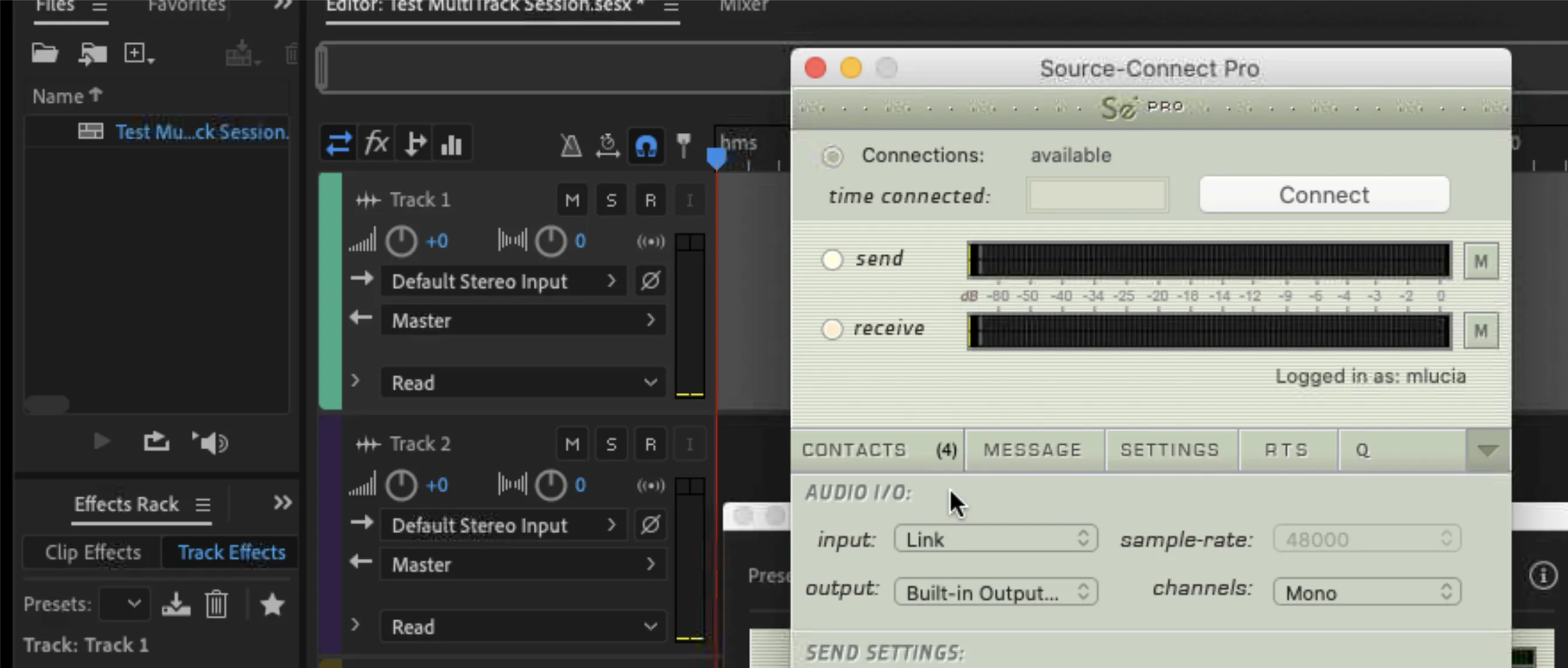Adjust Track 1 volume knob
The image size is (1568, 668).
click(401, 241)
